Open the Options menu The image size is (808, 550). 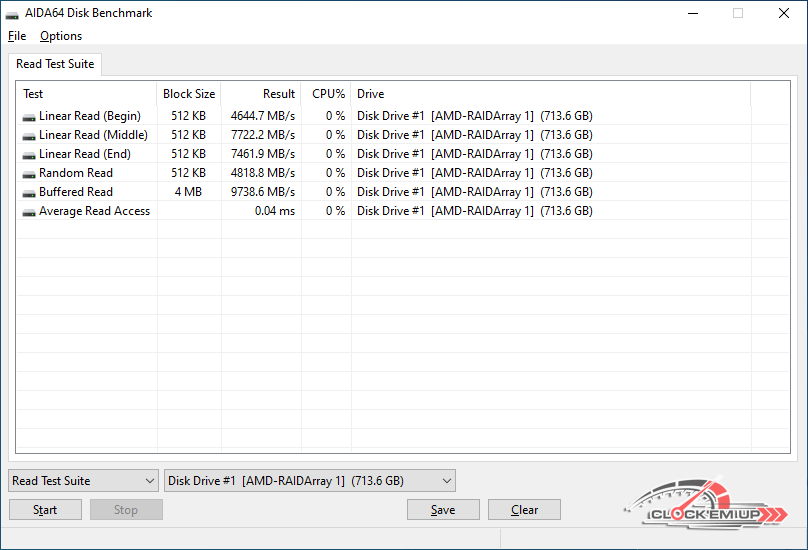coord(61,36)
